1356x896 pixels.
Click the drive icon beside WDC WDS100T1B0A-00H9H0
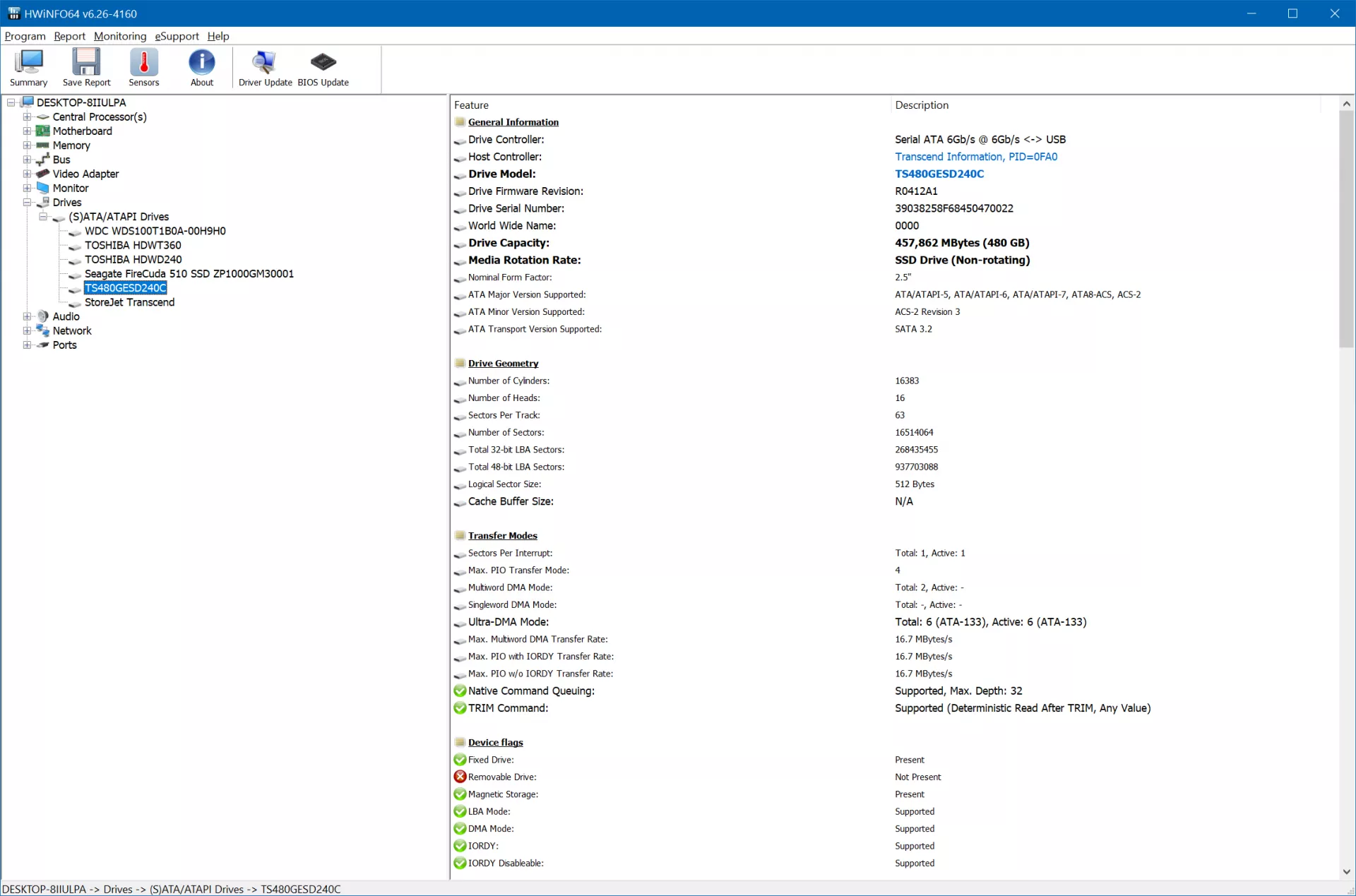click(75, 232)
